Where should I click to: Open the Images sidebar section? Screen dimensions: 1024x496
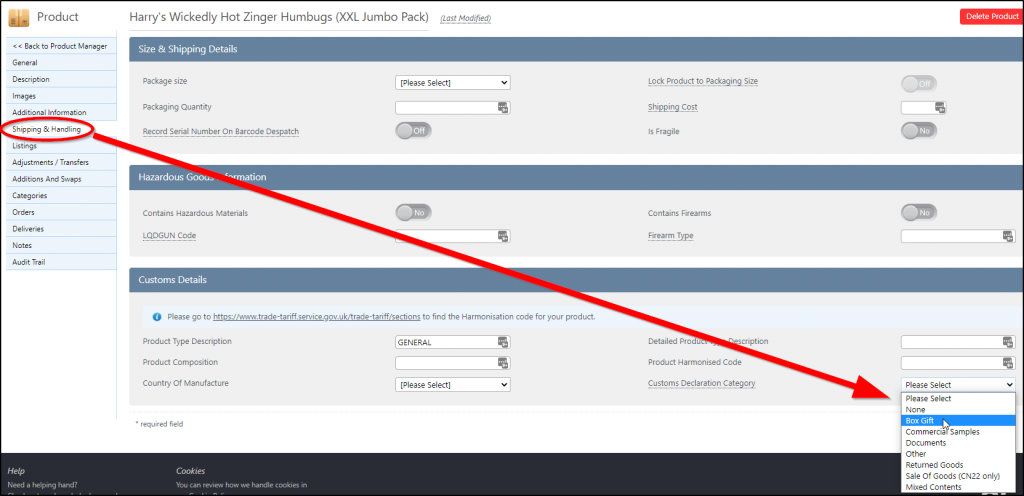tap(61, 96)
